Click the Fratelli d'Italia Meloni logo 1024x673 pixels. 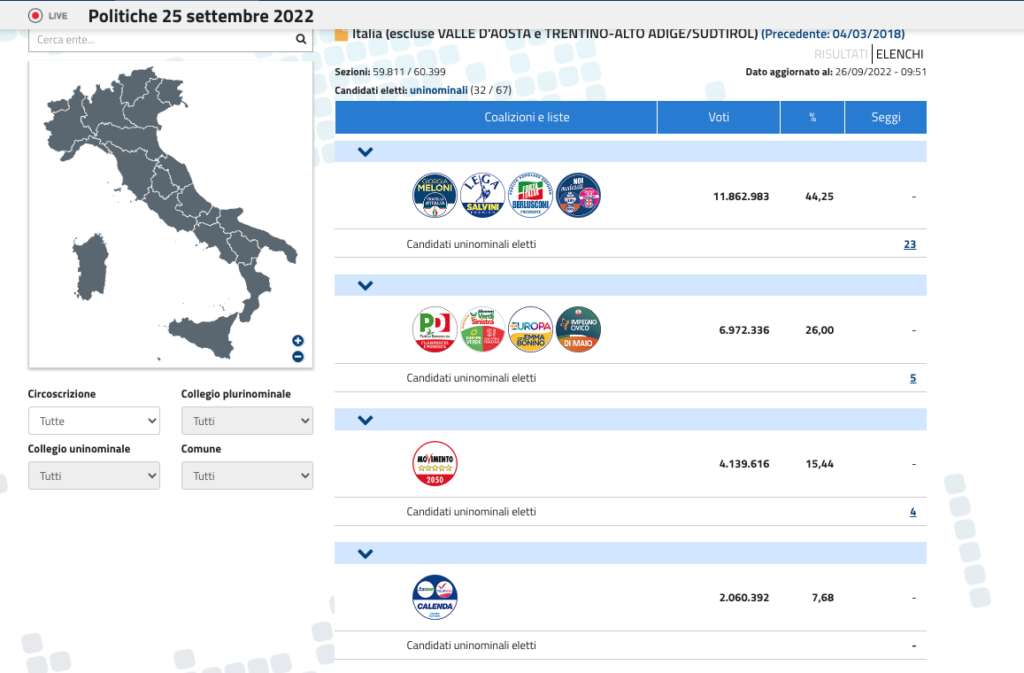[435, 195]
